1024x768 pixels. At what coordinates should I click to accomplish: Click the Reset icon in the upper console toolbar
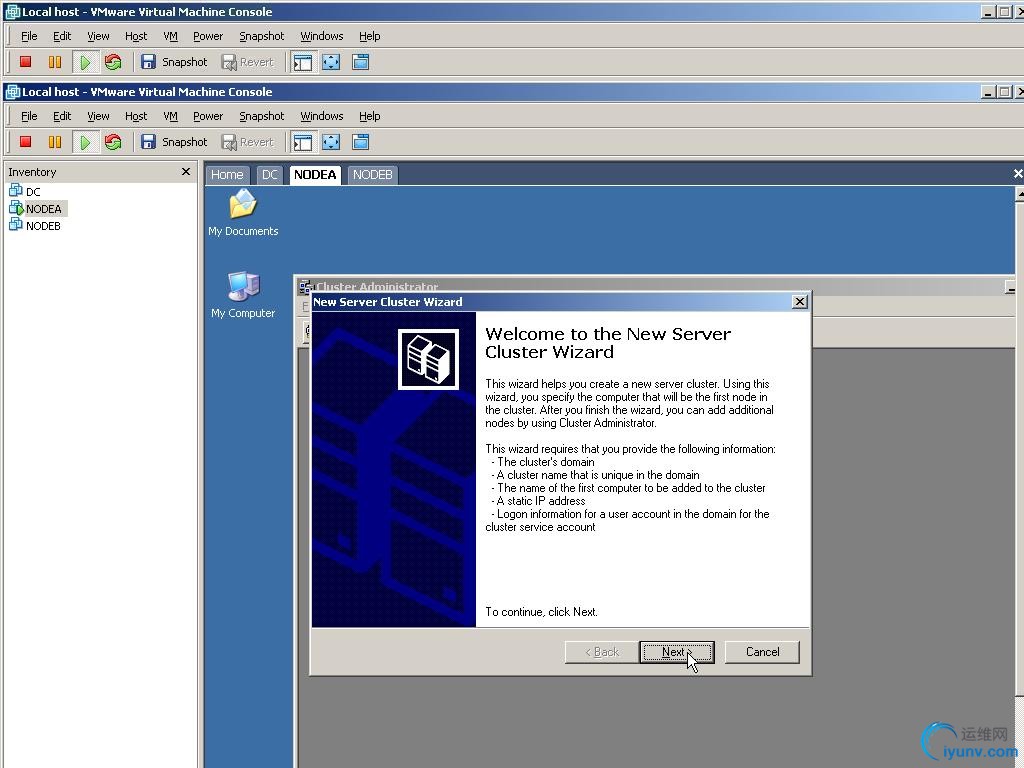click(113, 62)
